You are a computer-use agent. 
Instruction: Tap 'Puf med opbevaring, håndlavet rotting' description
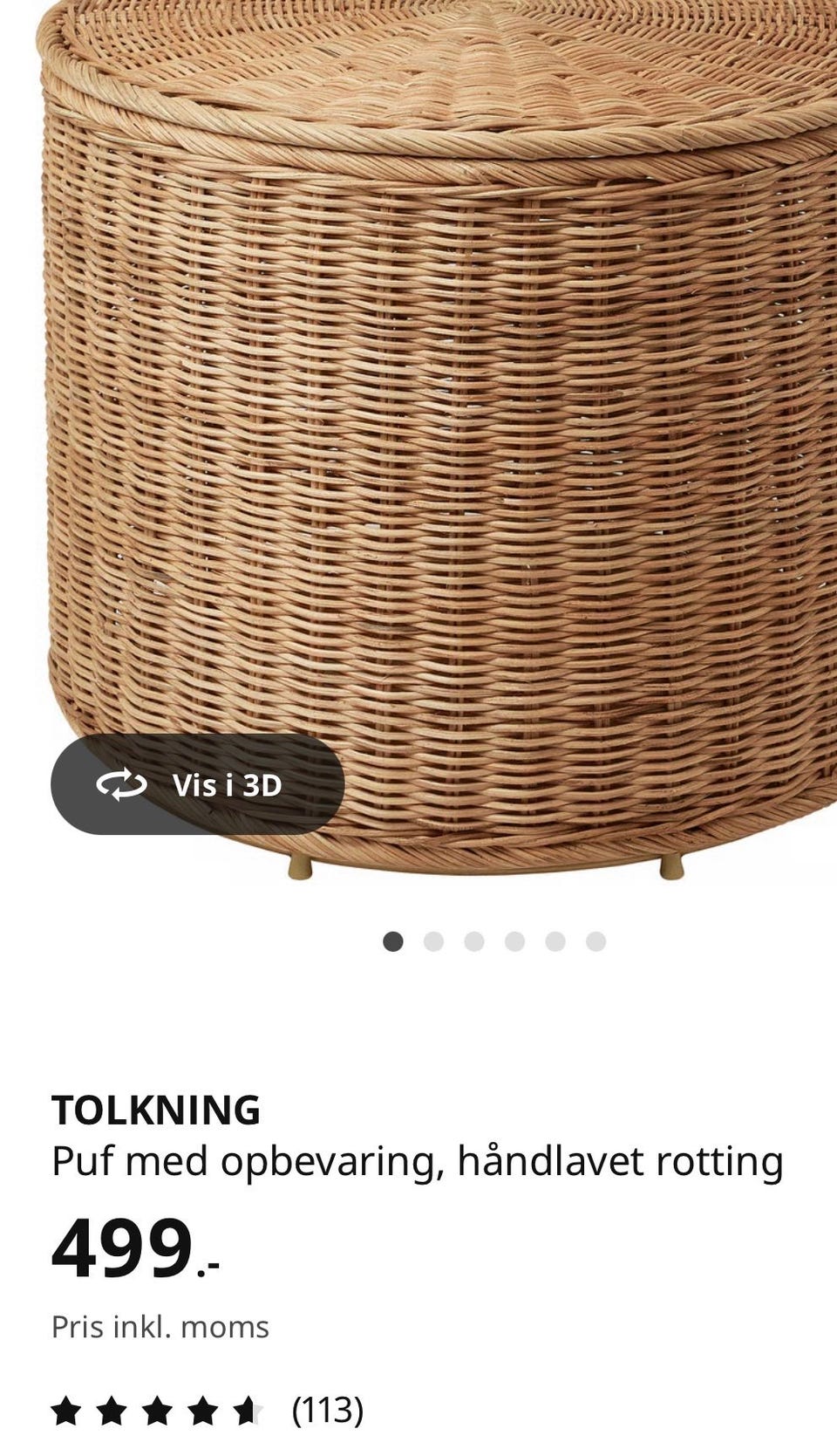[418, 1162]
